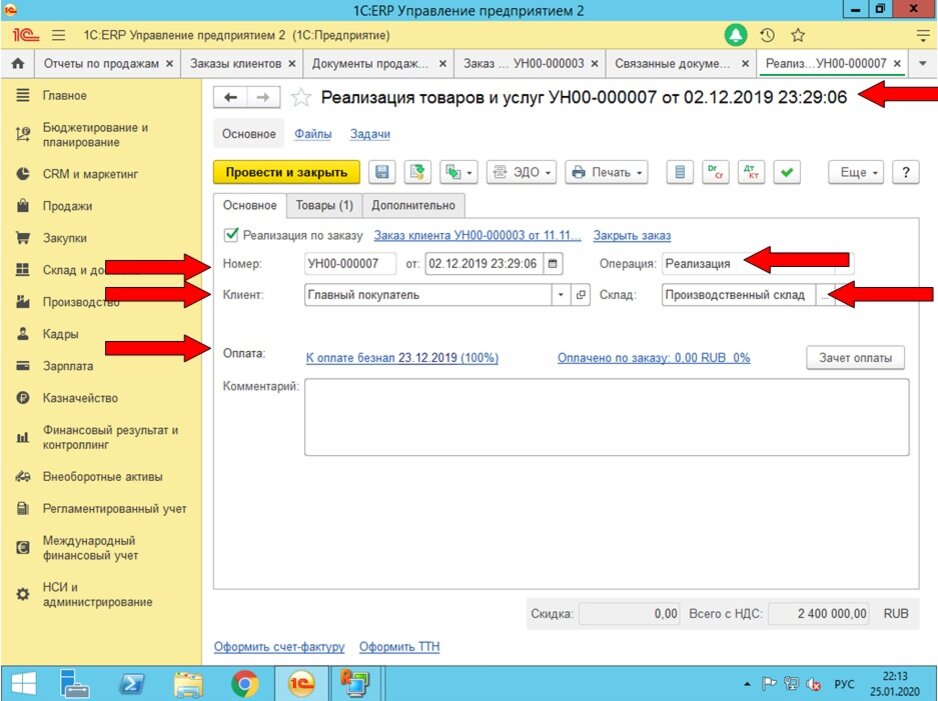Expand the create-based-on dropdown button
The image size is (938, 701).
(459, 172)
